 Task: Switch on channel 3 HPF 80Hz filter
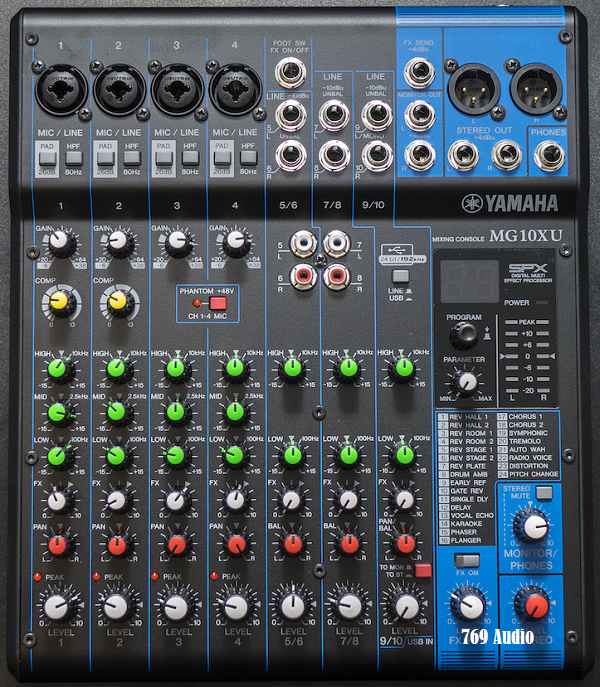tap(190, 158)
